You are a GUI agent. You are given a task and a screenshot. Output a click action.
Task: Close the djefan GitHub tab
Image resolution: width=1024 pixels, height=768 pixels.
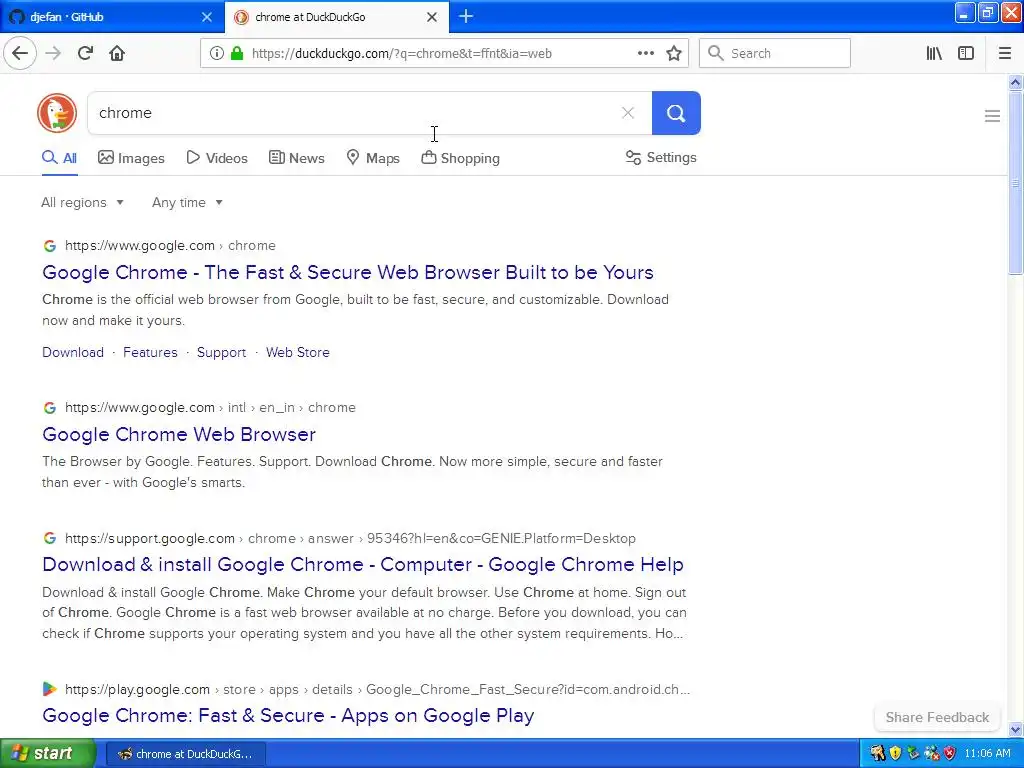click(206, 17)
